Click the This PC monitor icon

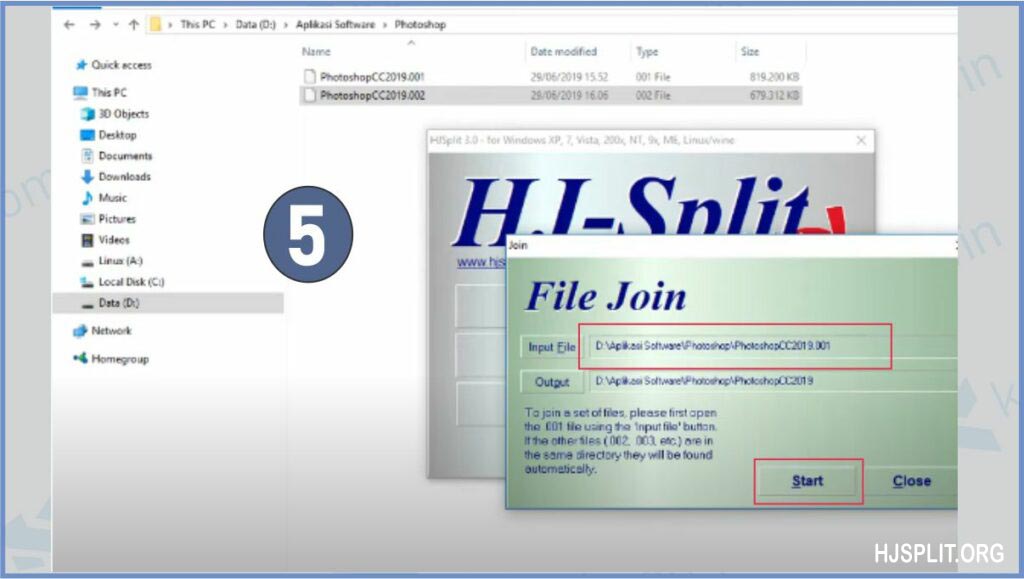80,93
